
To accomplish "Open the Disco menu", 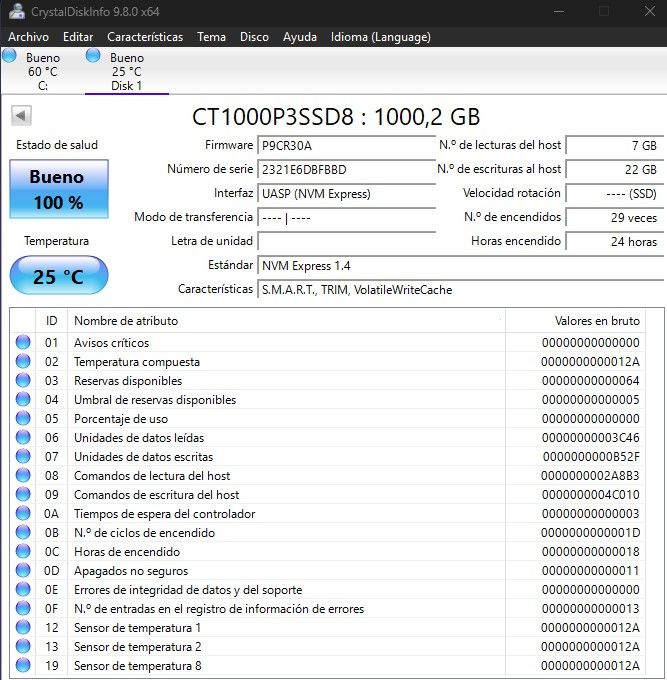I will [254, 37].
